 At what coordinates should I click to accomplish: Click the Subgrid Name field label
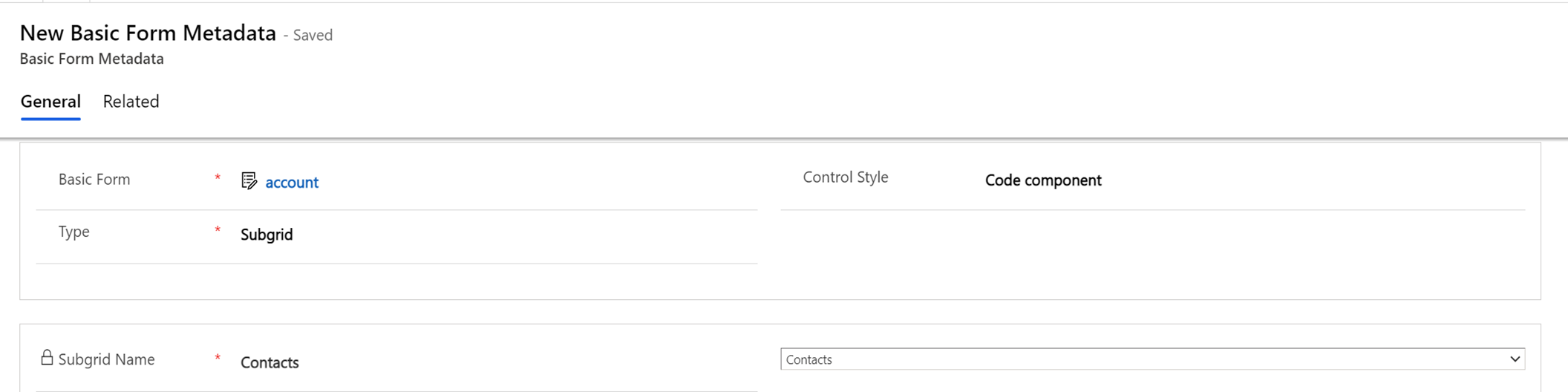coord(106,359)
